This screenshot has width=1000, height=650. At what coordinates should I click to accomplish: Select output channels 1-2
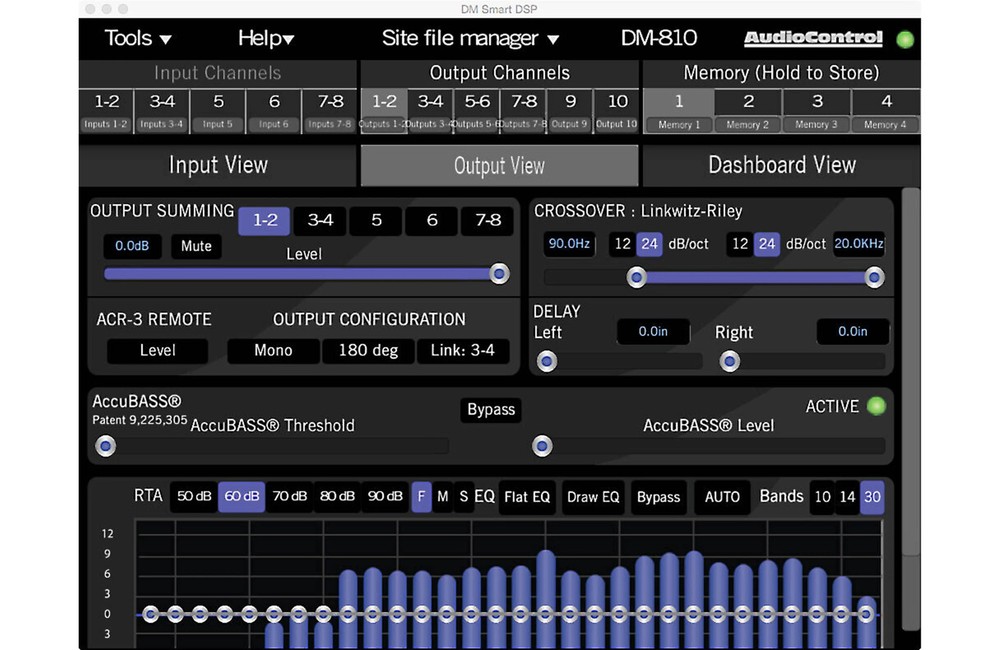tap(384, 111)
